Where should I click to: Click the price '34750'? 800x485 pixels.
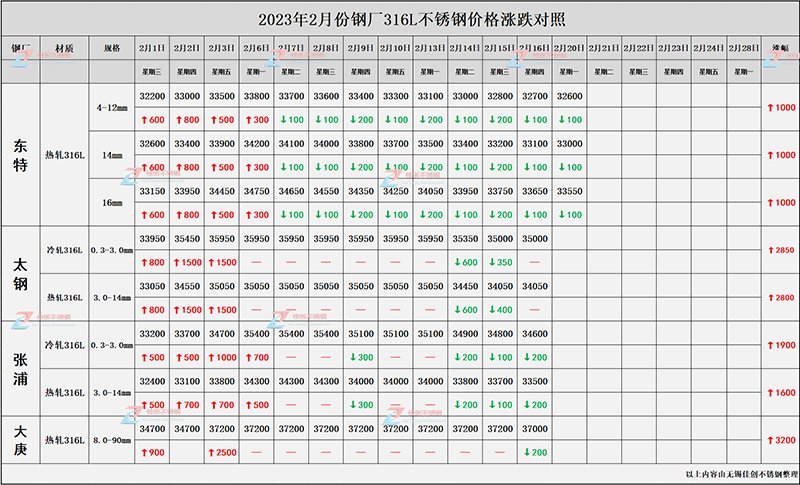256,191
